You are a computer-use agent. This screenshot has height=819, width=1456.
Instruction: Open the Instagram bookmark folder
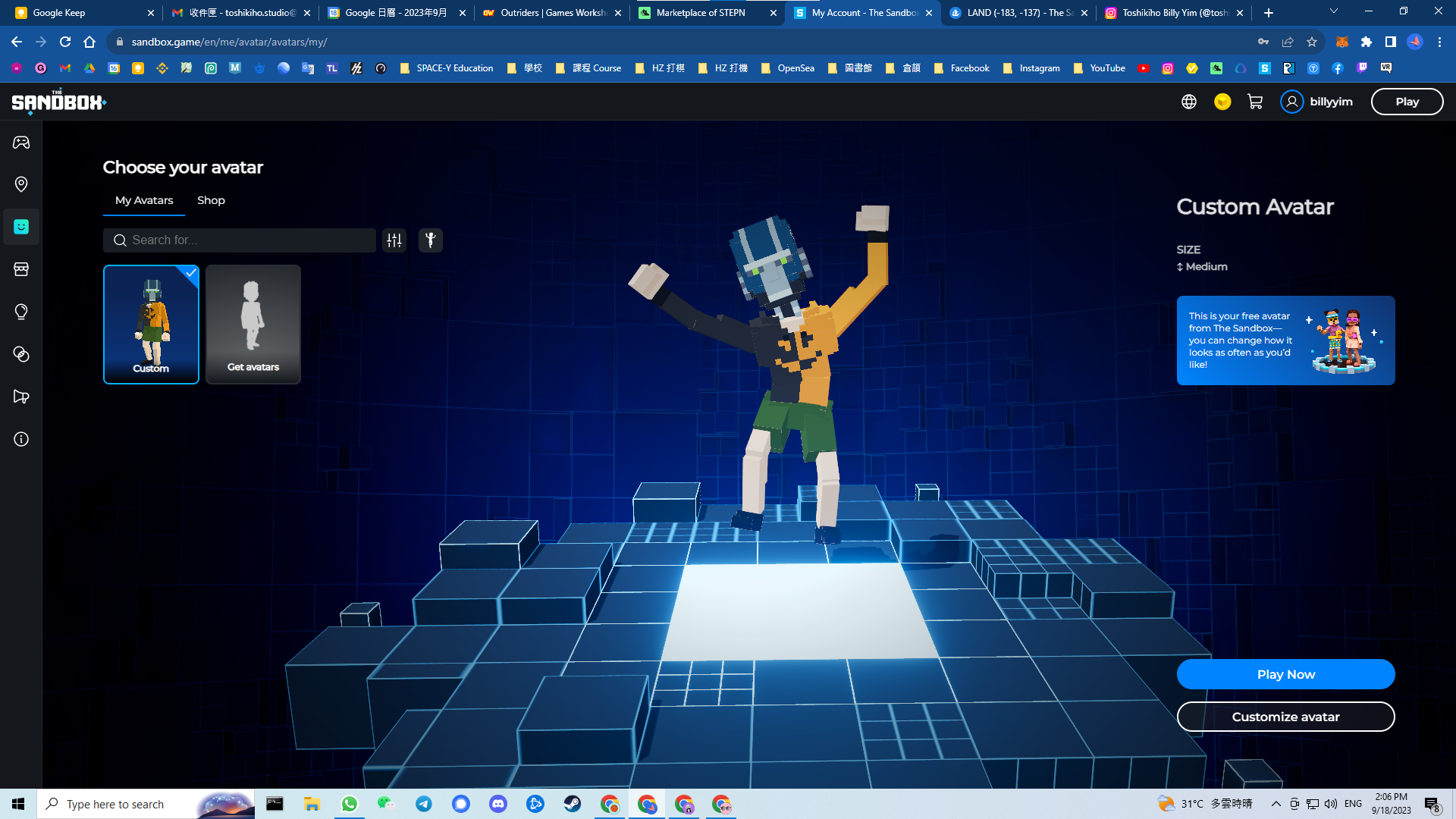pos(1031,68)
